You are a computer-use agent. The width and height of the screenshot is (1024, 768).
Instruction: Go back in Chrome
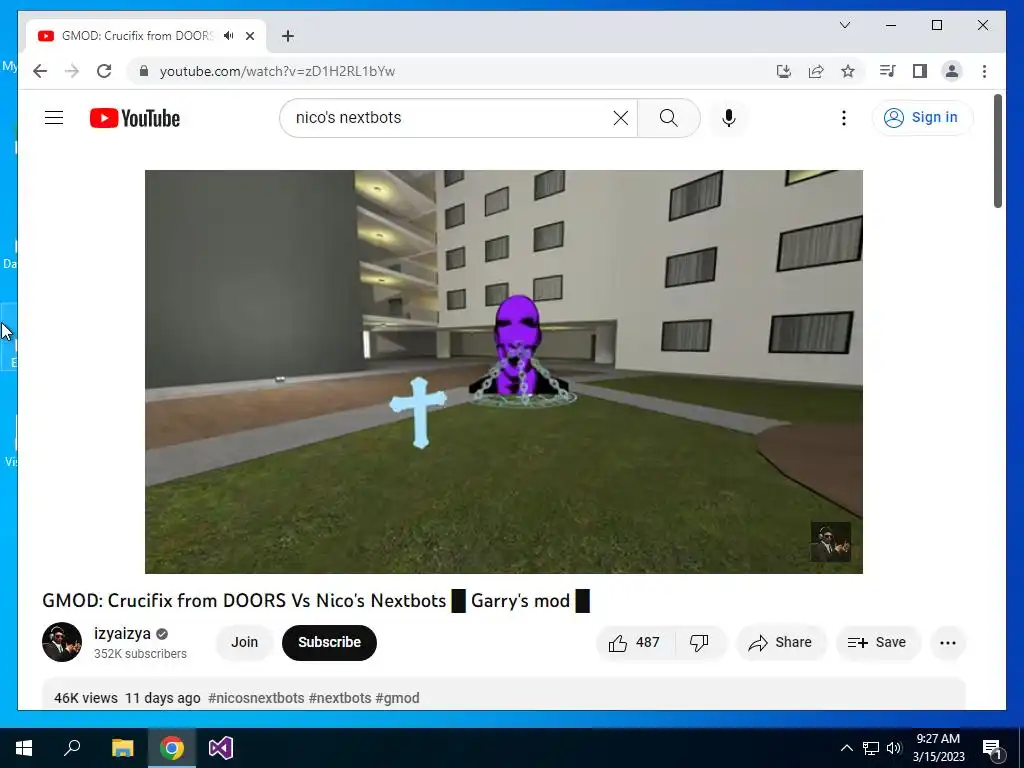point(40,71)
